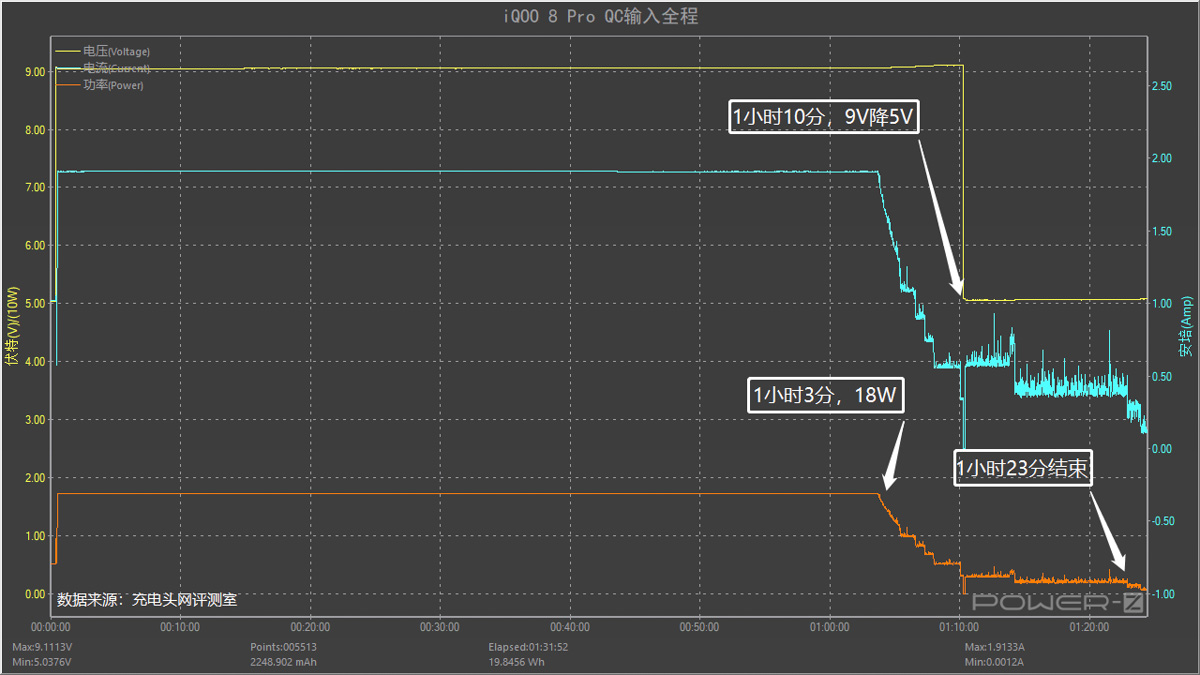Click the Elapsed:01:31:52 status readout
This screenshot has height=675, width=1200.
tap(527, 647)
